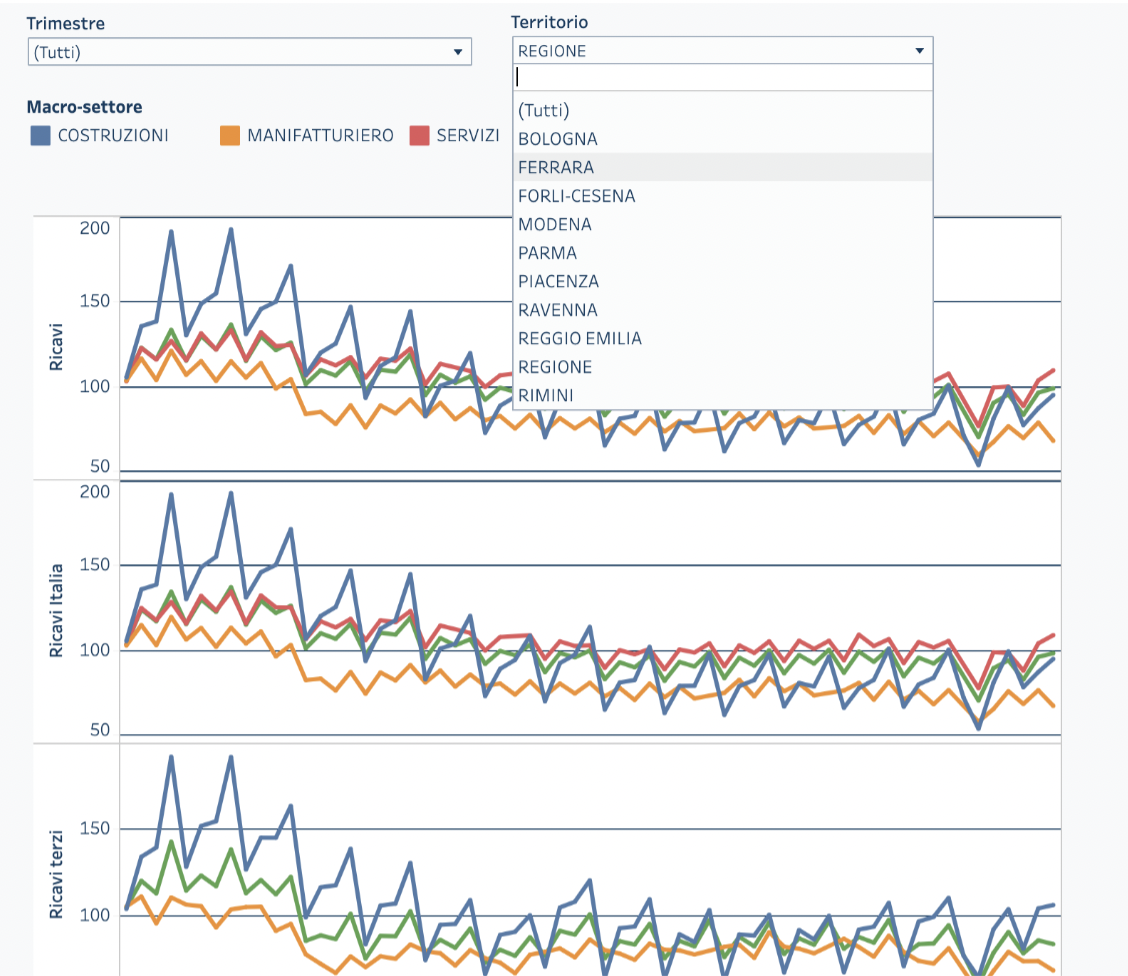
Task: Select MODENA from the list
Action: pos(722,224)
